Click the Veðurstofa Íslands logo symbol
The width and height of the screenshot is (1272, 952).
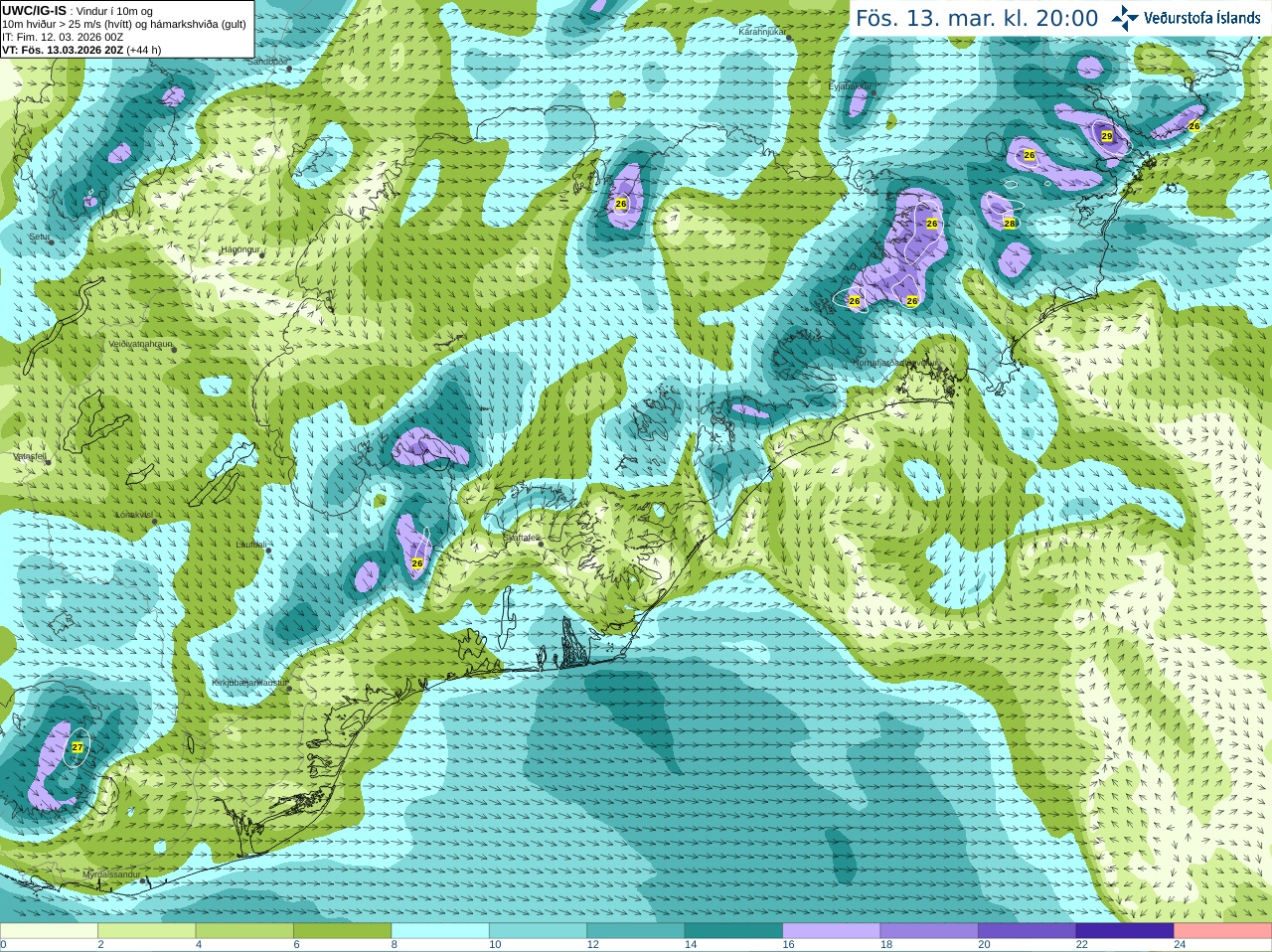[1125, 18]
